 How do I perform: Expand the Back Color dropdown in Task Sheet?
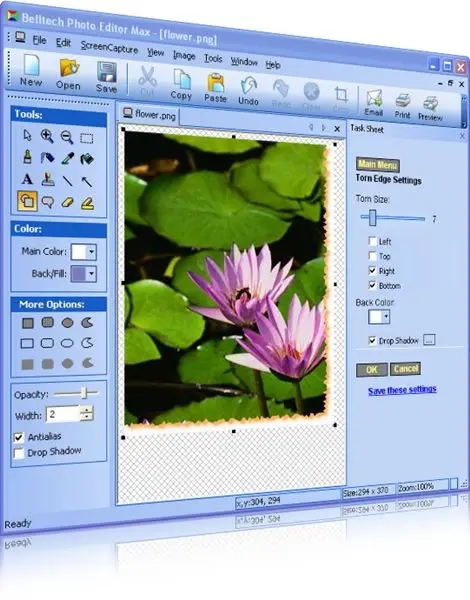click(x=386, y=317)
